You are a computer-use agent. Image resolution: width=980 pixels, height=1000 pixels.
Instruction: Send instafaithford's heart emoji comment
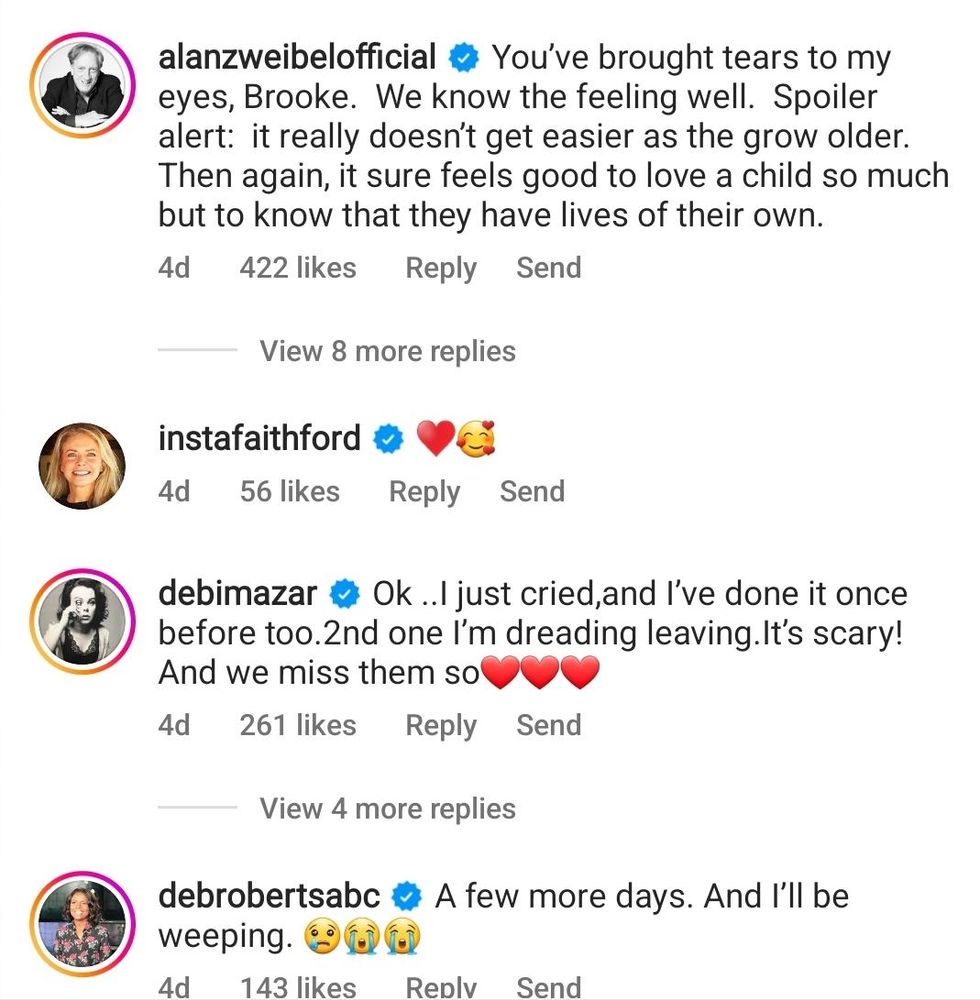(x=532, y=491)
